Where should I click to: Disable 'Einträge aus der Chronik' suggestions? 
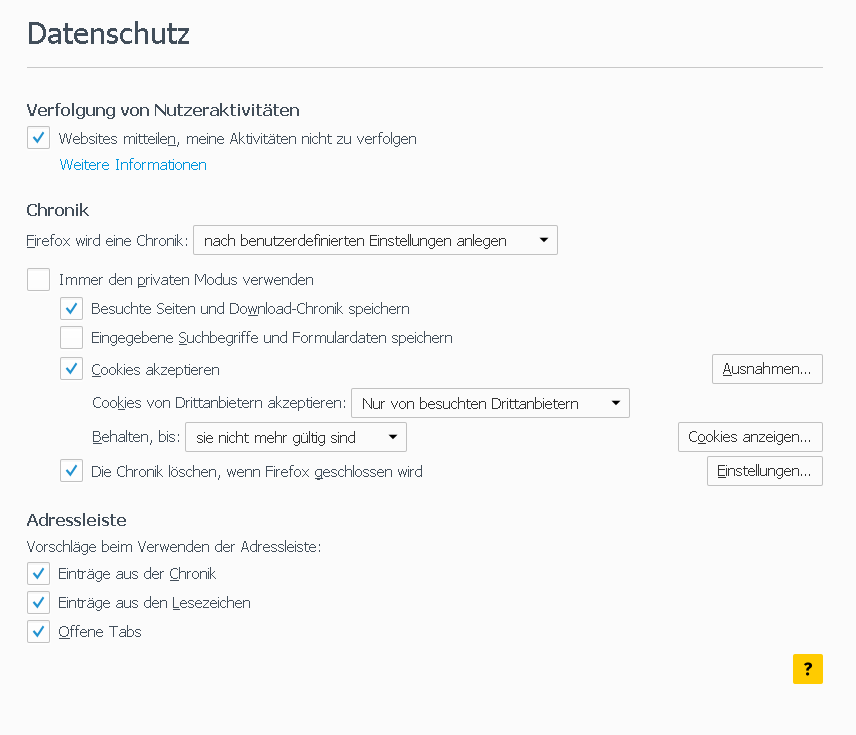point(39,573)
